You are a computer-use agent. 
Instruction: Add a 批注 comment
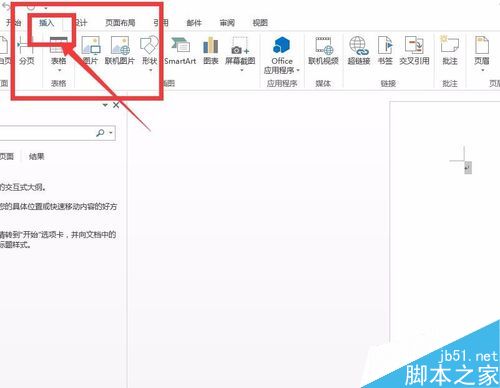point(450,50)
